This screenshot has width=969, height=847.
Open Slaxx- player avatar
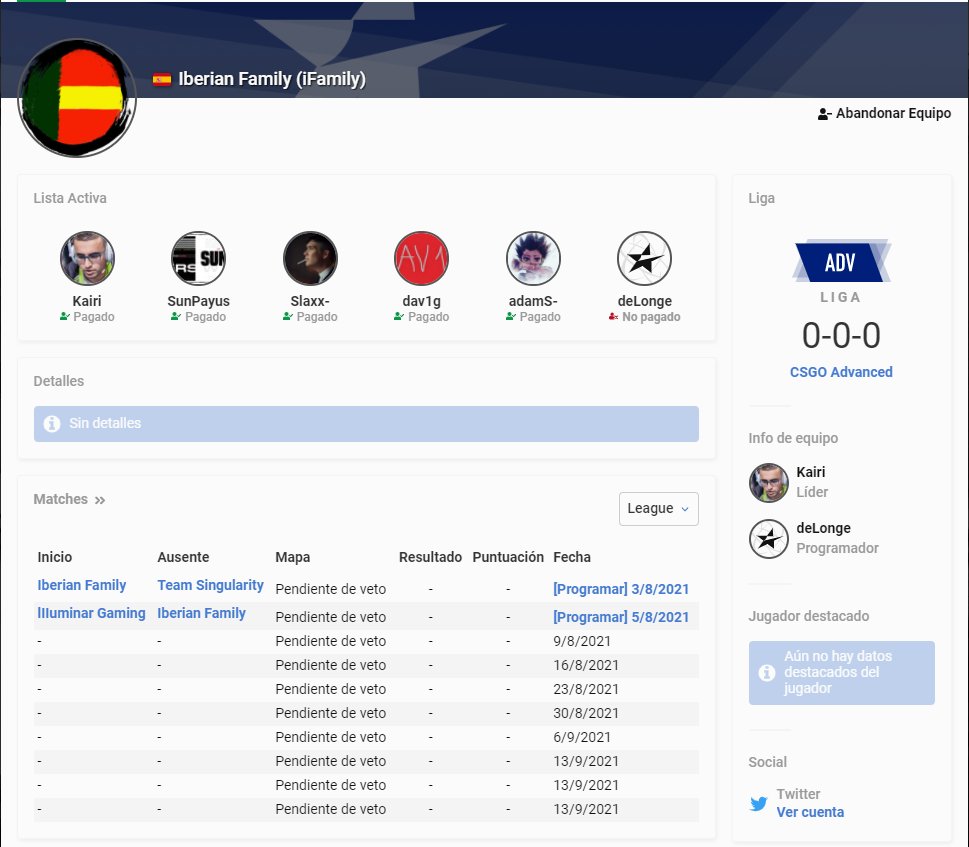(x=310, y=258)
